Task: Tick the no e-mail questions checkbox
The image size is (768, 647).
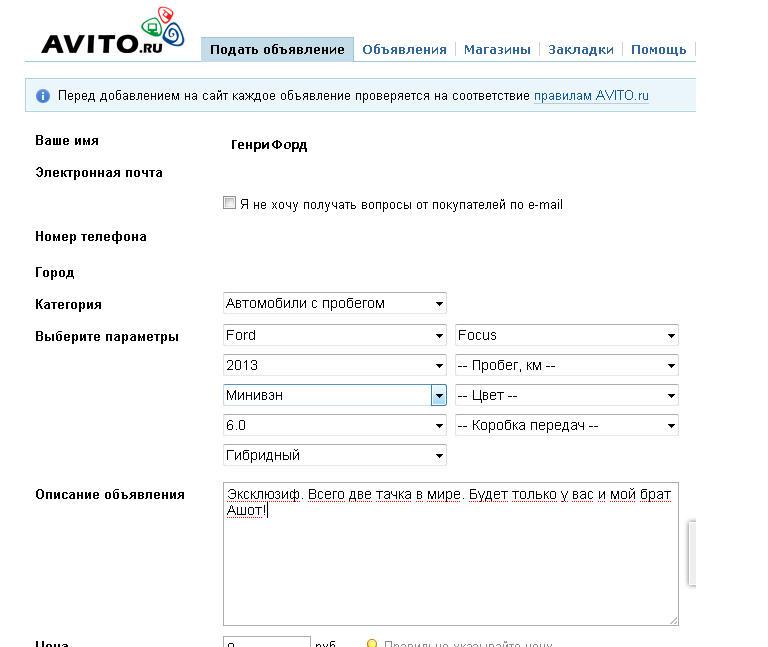Action: click(229, 203)
